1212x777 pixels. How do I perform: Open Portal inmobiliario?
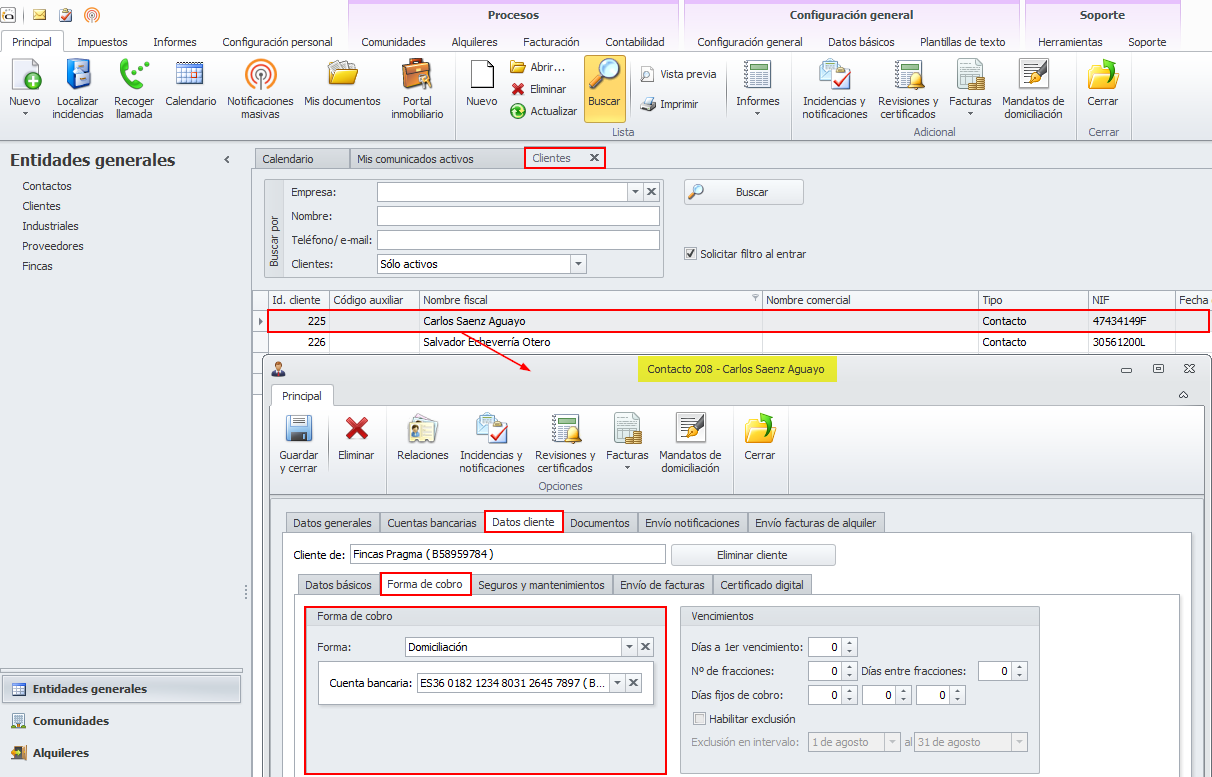[x=417, y=89]
